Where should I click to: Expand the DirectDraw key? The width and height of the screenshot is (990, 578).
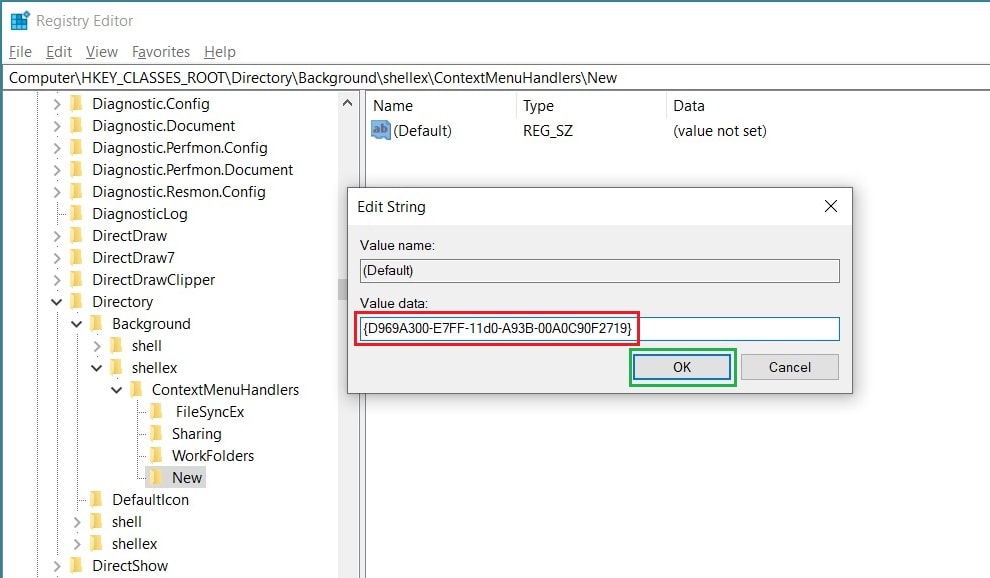[x=57, y=236]
